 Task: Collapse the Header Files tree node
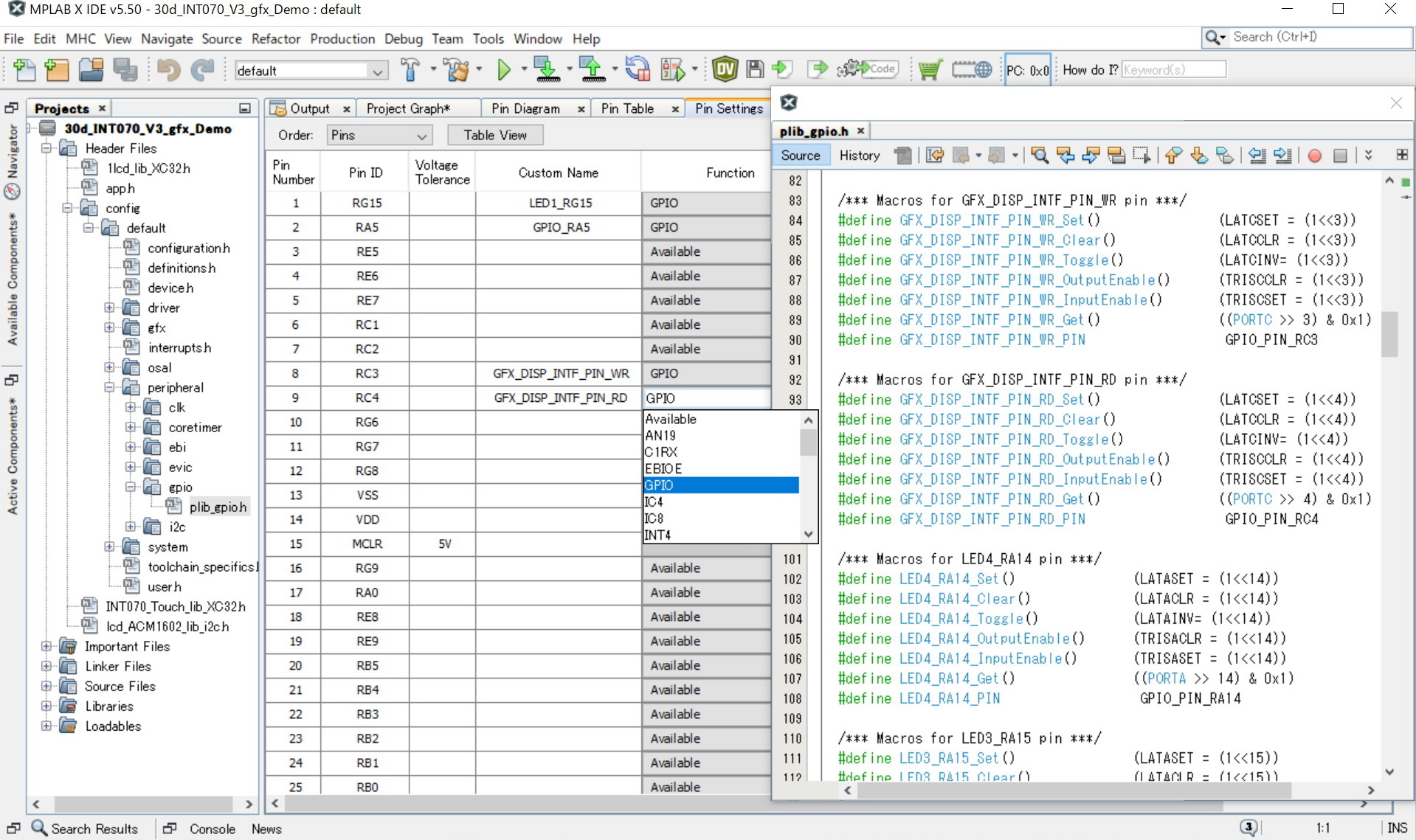tap(46, 148)
